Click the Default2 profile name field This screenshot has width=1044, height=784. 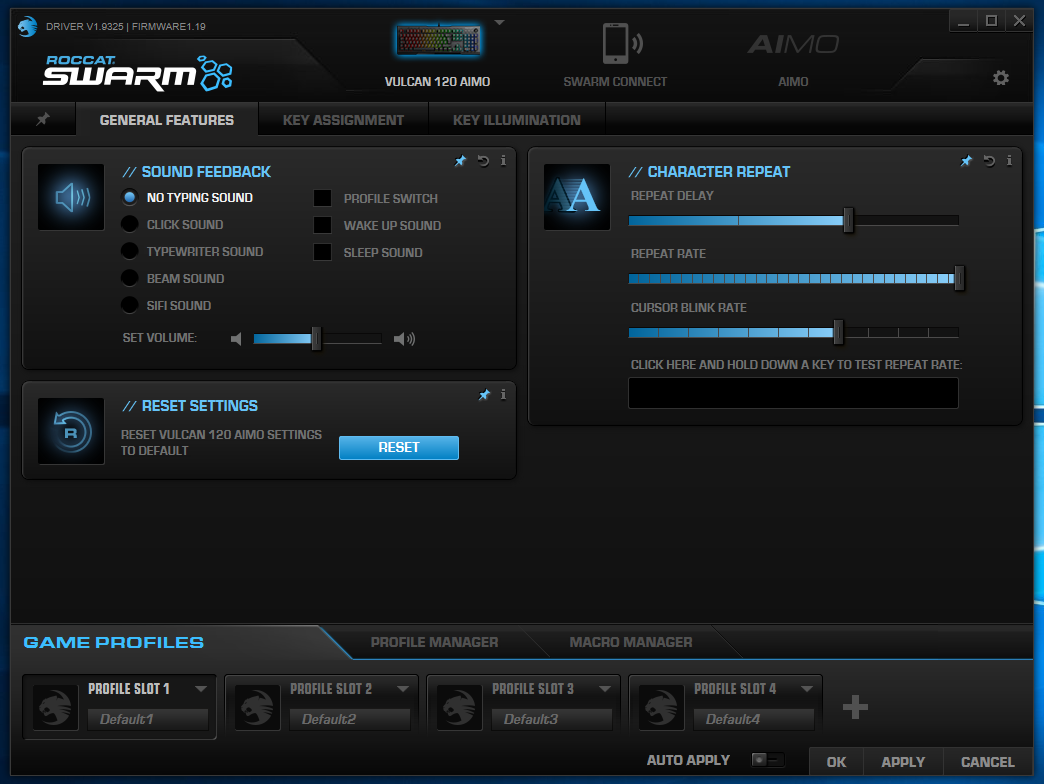point(350,719)
